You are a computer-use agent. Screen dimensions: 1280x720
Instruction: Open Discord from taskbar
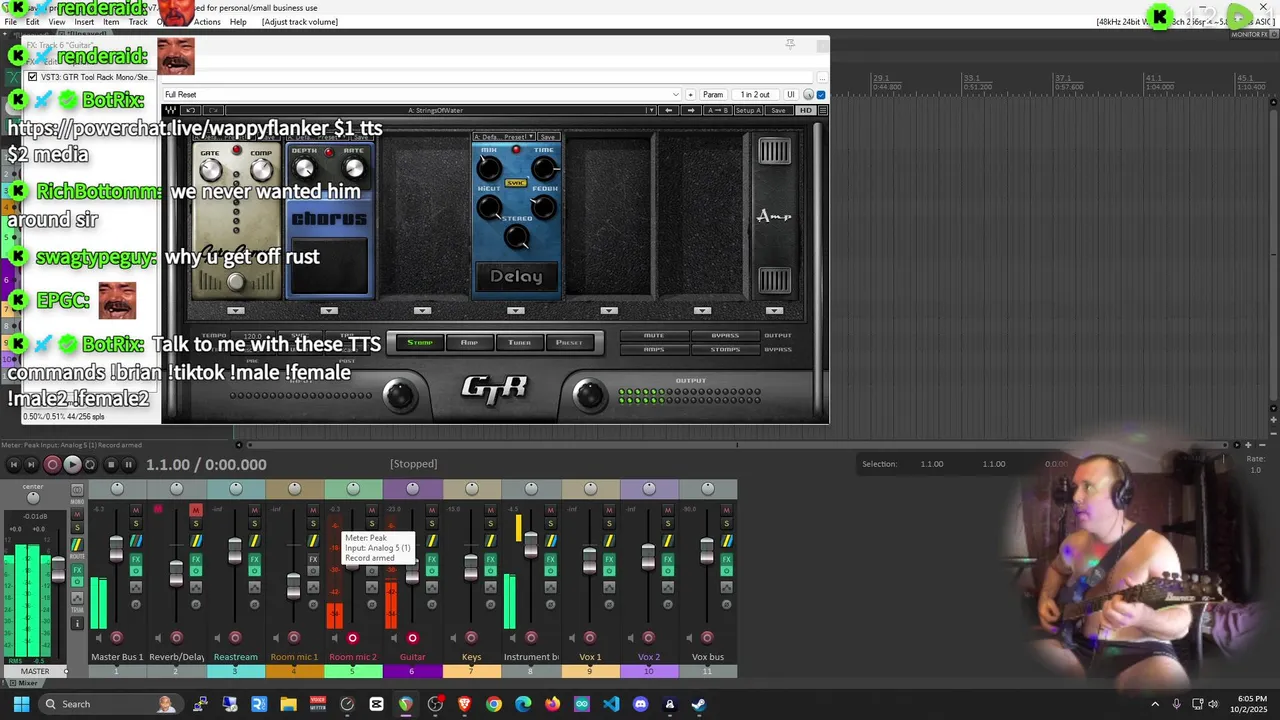pos(641,704)
